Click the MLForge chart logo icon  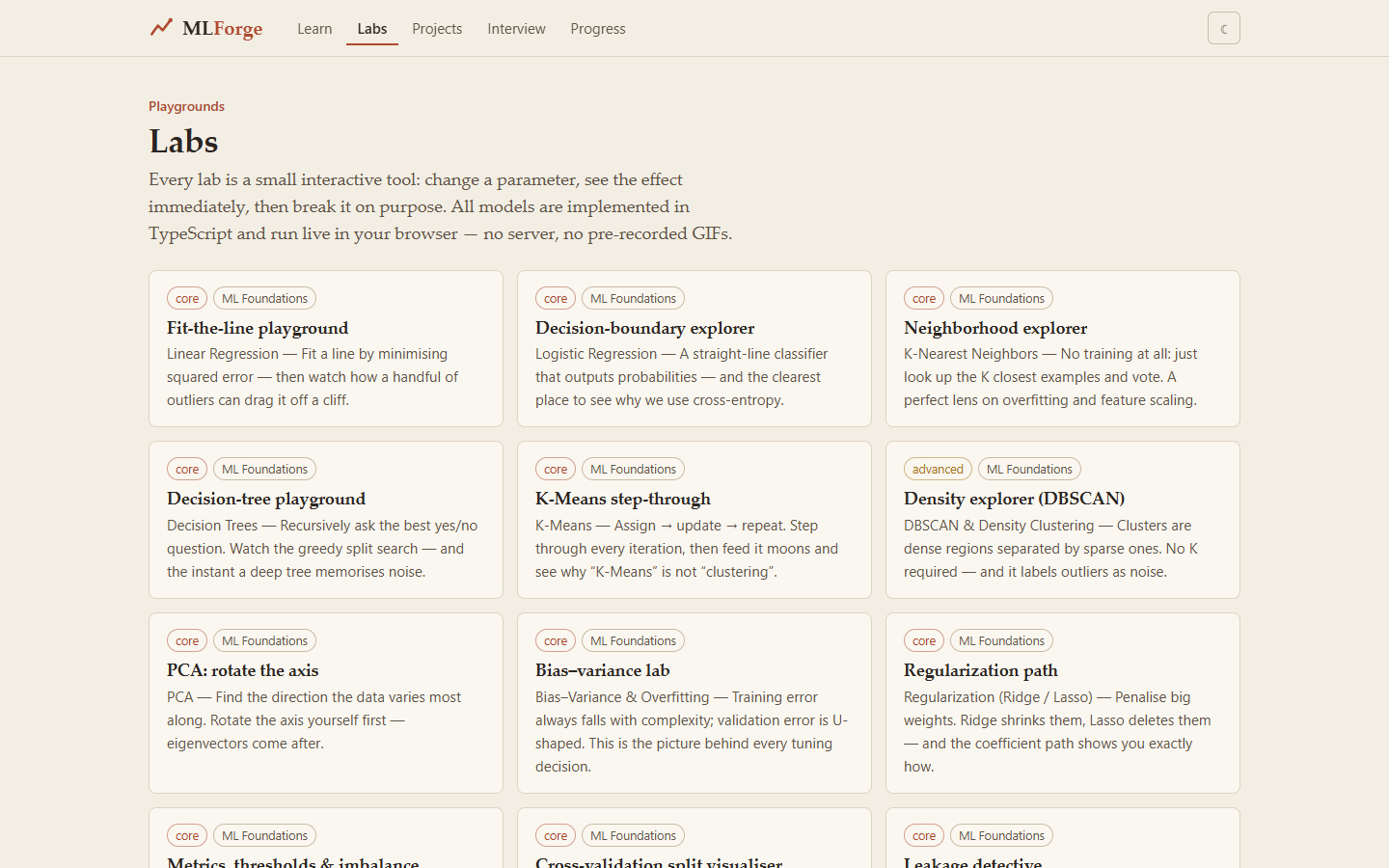[x=161, y=28]
